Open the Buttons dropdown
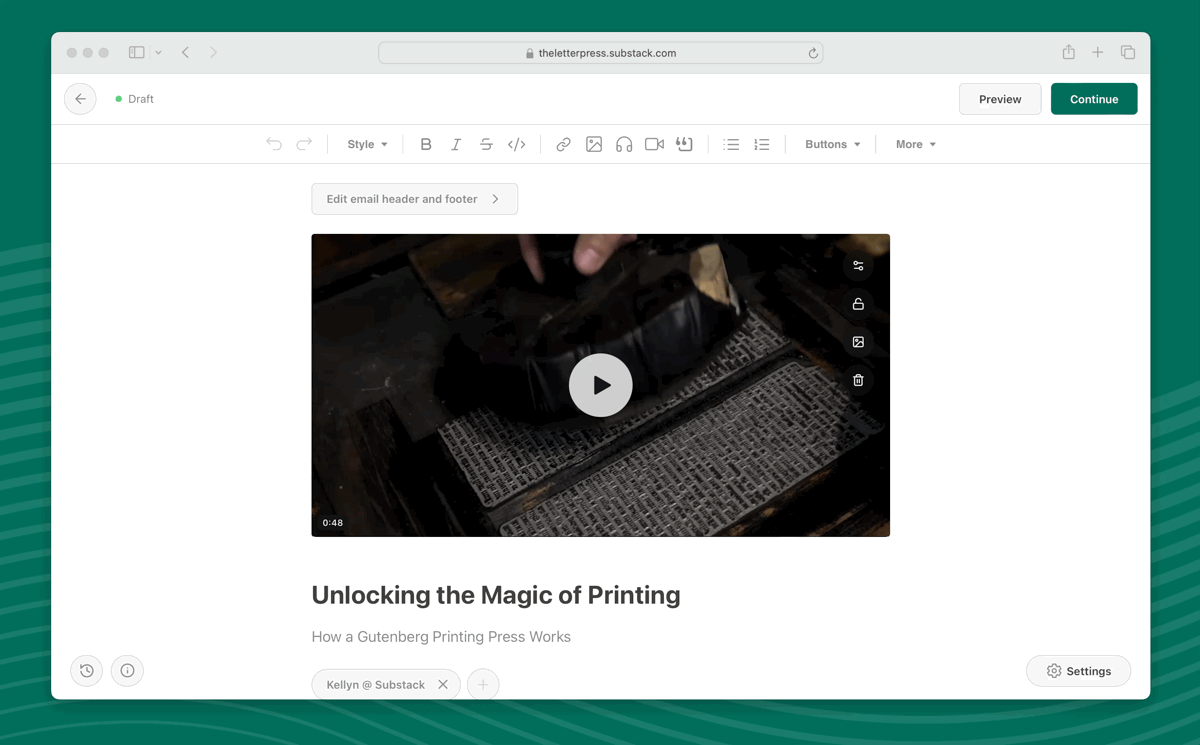Screen dimensions: 1200x745 pyautogui.click(x=833, y=144)
